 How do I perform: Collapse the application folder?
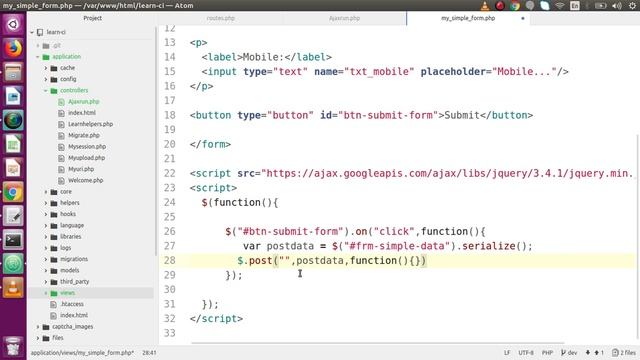tap(38, 57)
